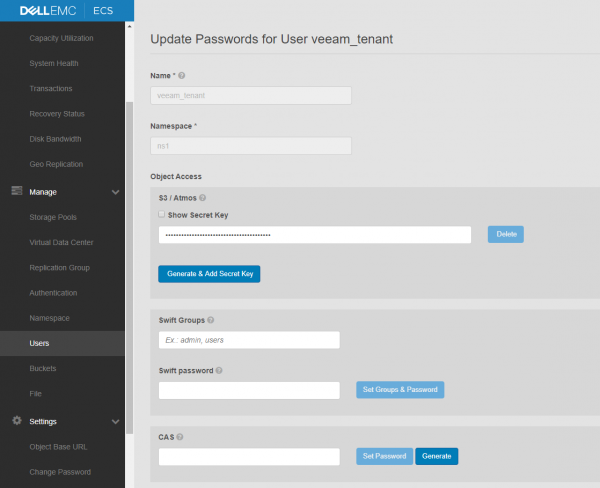This screenshot has width=600, height=488.
Task: Enable the Show Secret Key checkbox
Action: click(x=162, y=214)
